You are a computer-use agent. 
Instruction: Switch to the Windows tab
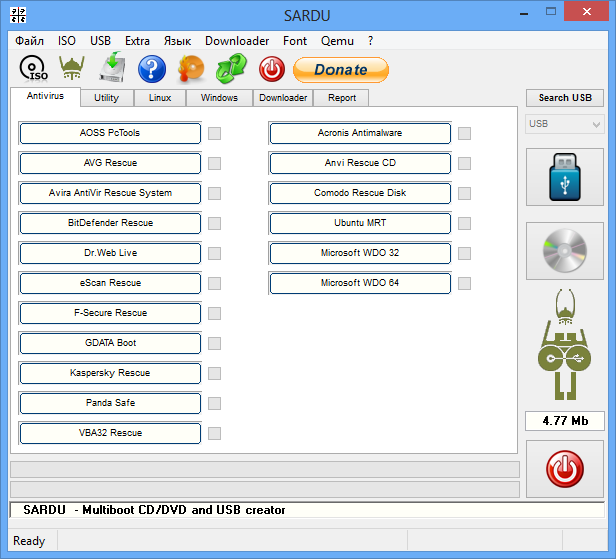219,98
